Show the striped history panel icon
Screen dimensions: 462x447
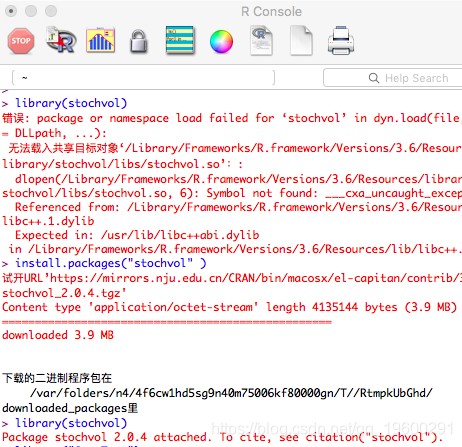coord(180,40)
